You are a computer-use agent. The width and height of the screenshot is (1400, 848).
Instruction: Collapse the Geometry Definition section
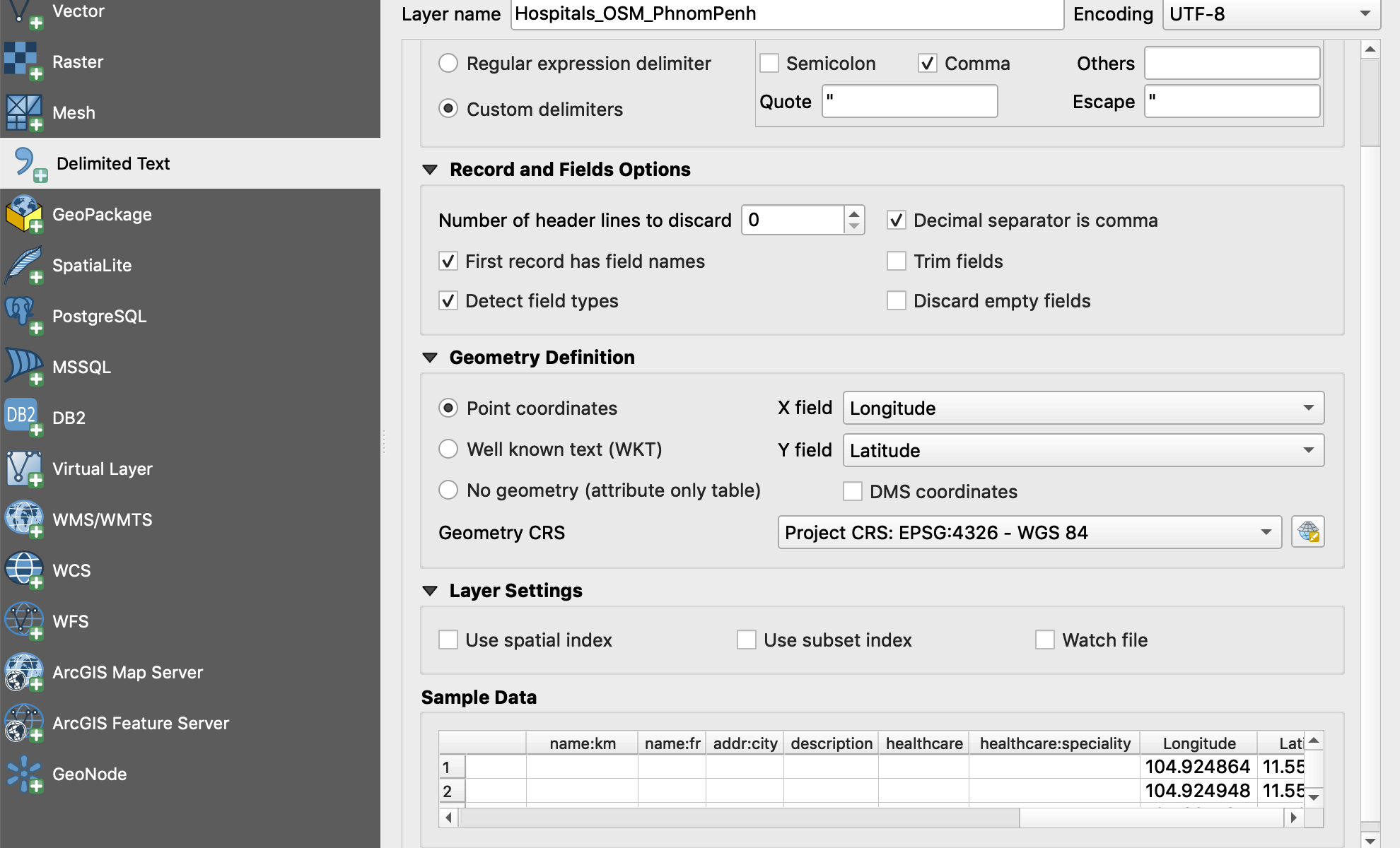click(x=430, y=358)
